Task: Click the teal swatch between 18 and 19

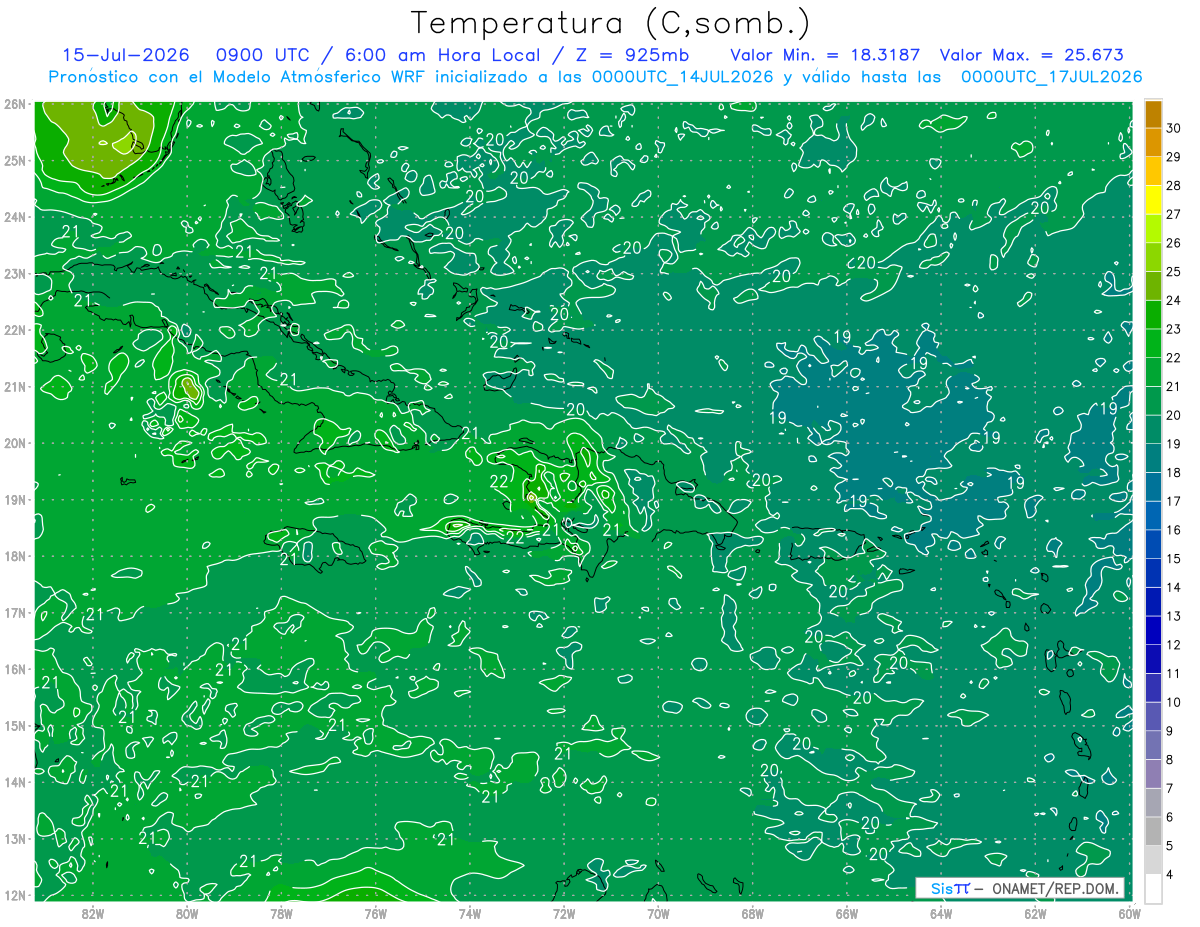Action: 1153,458
